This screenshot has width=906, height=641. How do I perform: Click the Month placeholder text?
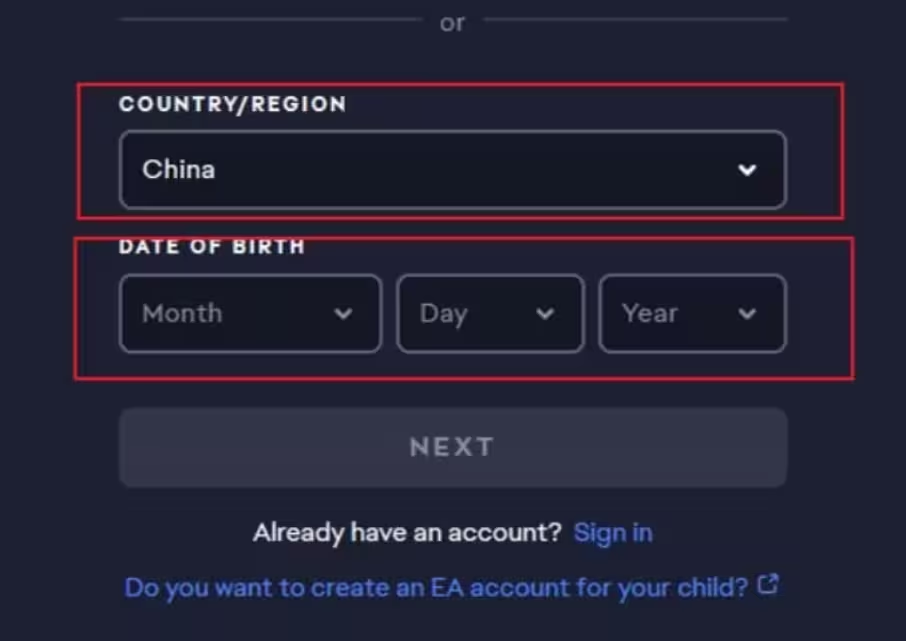182,313
